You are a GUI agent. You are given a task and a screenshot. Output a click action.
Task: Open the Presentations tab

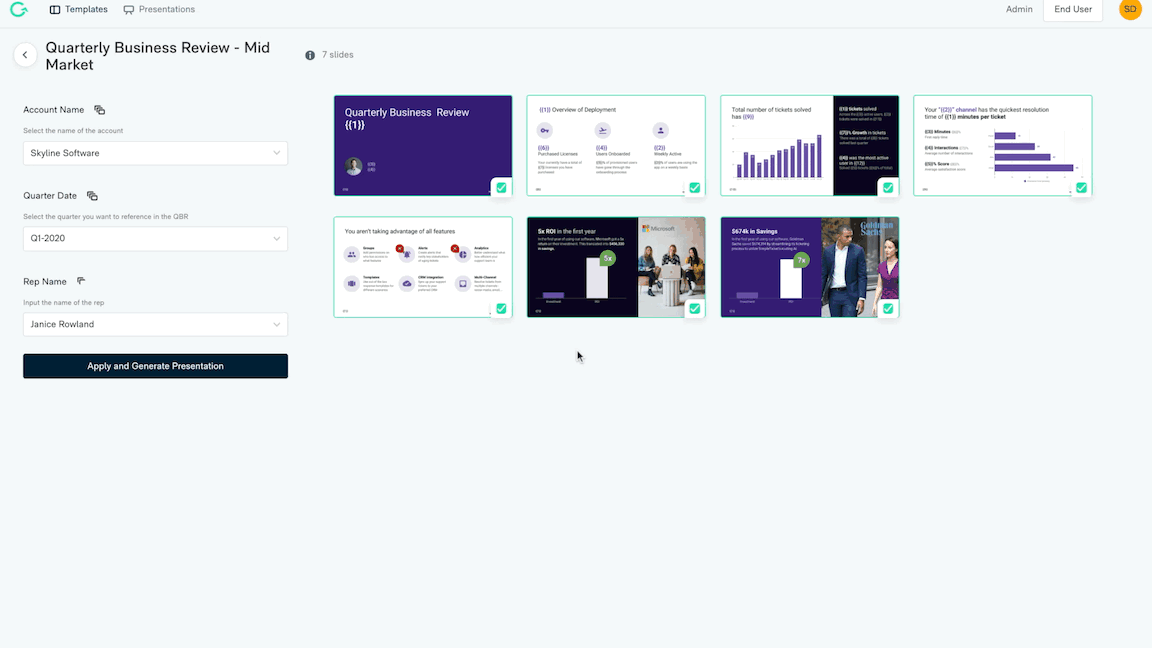(x=159, y=10)
